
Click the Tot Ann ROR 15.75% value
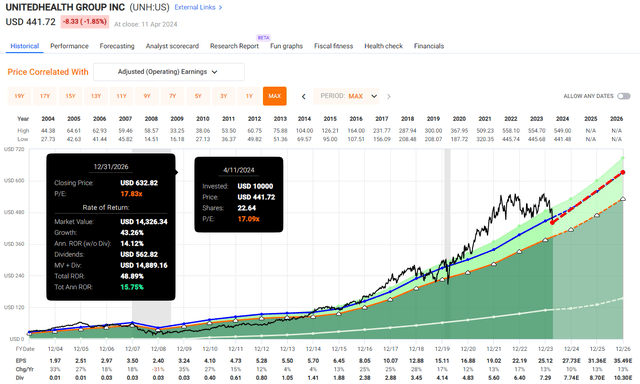click(132, 287)
